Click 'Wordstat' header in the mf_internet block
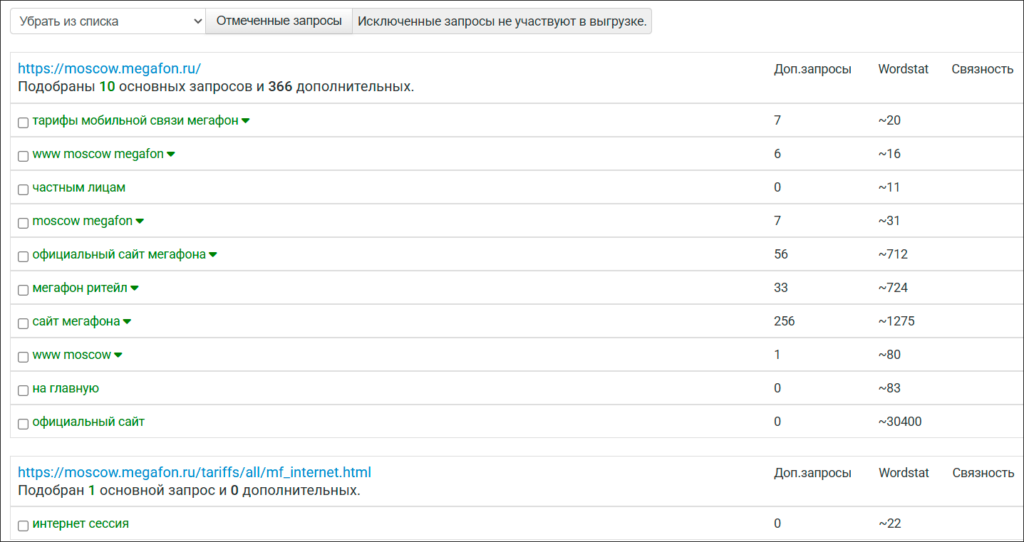This screenshot has width=1024, height=542. pyautogui.click(x=903, y=473)
